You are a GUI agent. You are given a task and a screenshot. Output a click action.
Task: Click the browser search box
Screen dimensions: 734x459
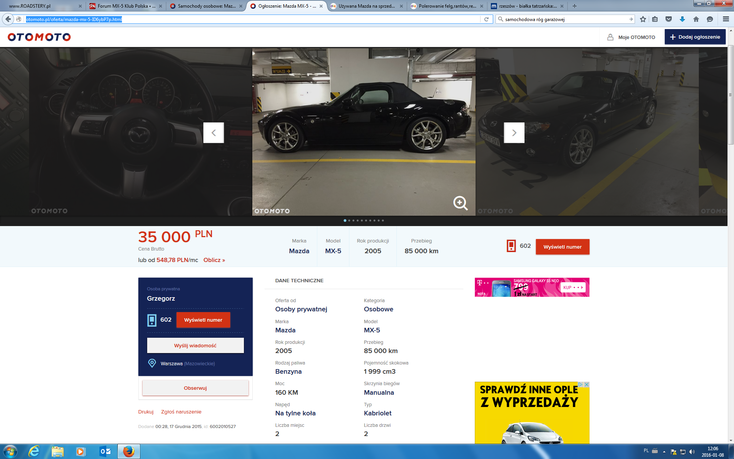click(x=565, y=19)
